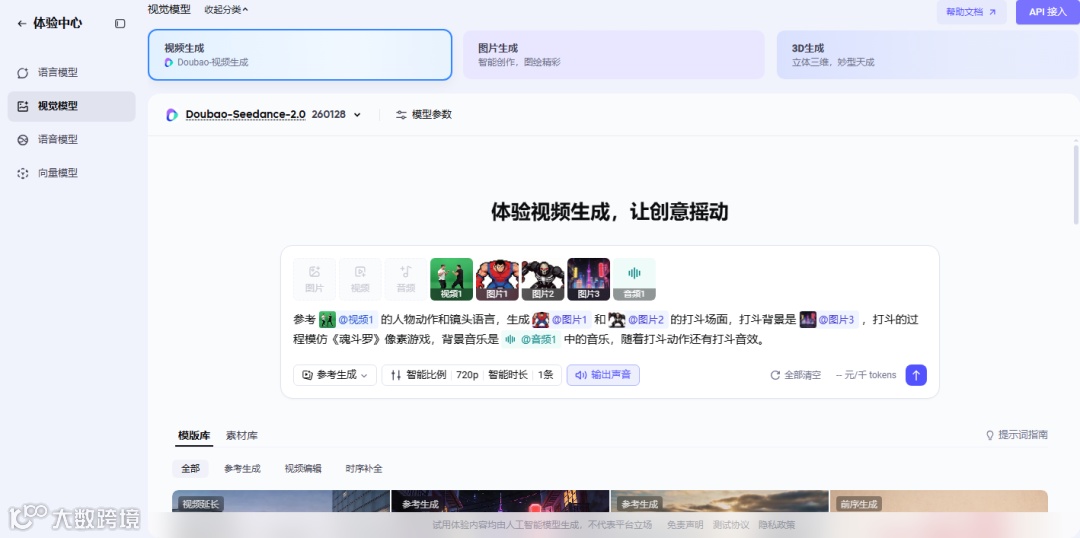This screenshot has height=538, width=1080.
Task: Select the 音频1 waveform thumbnail
Action: (634, 279)
